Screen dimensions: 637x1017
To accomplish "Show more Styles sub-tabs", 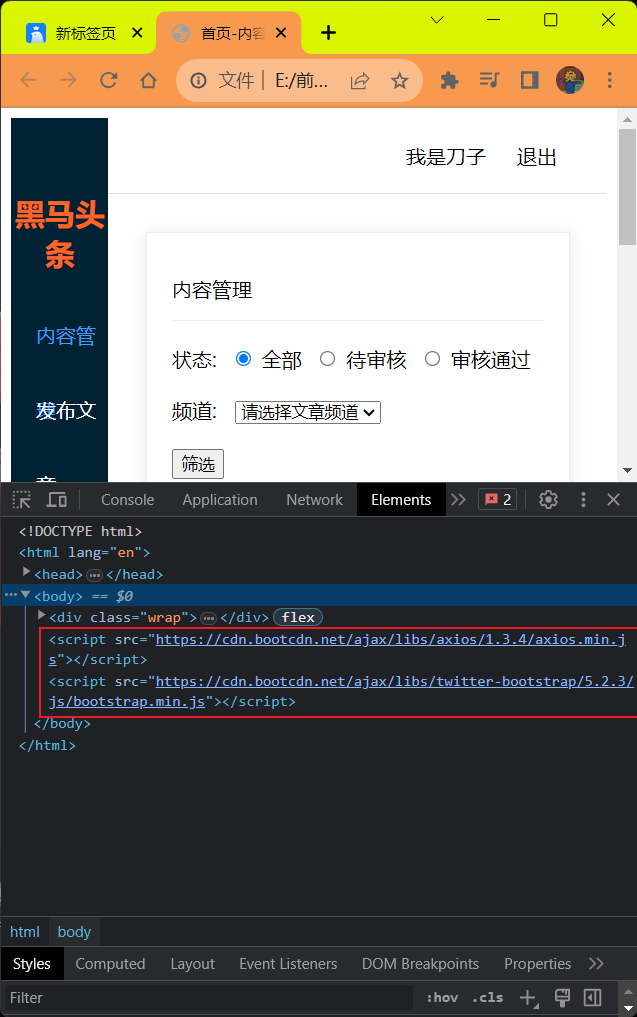I will click(x=597, y=964).
